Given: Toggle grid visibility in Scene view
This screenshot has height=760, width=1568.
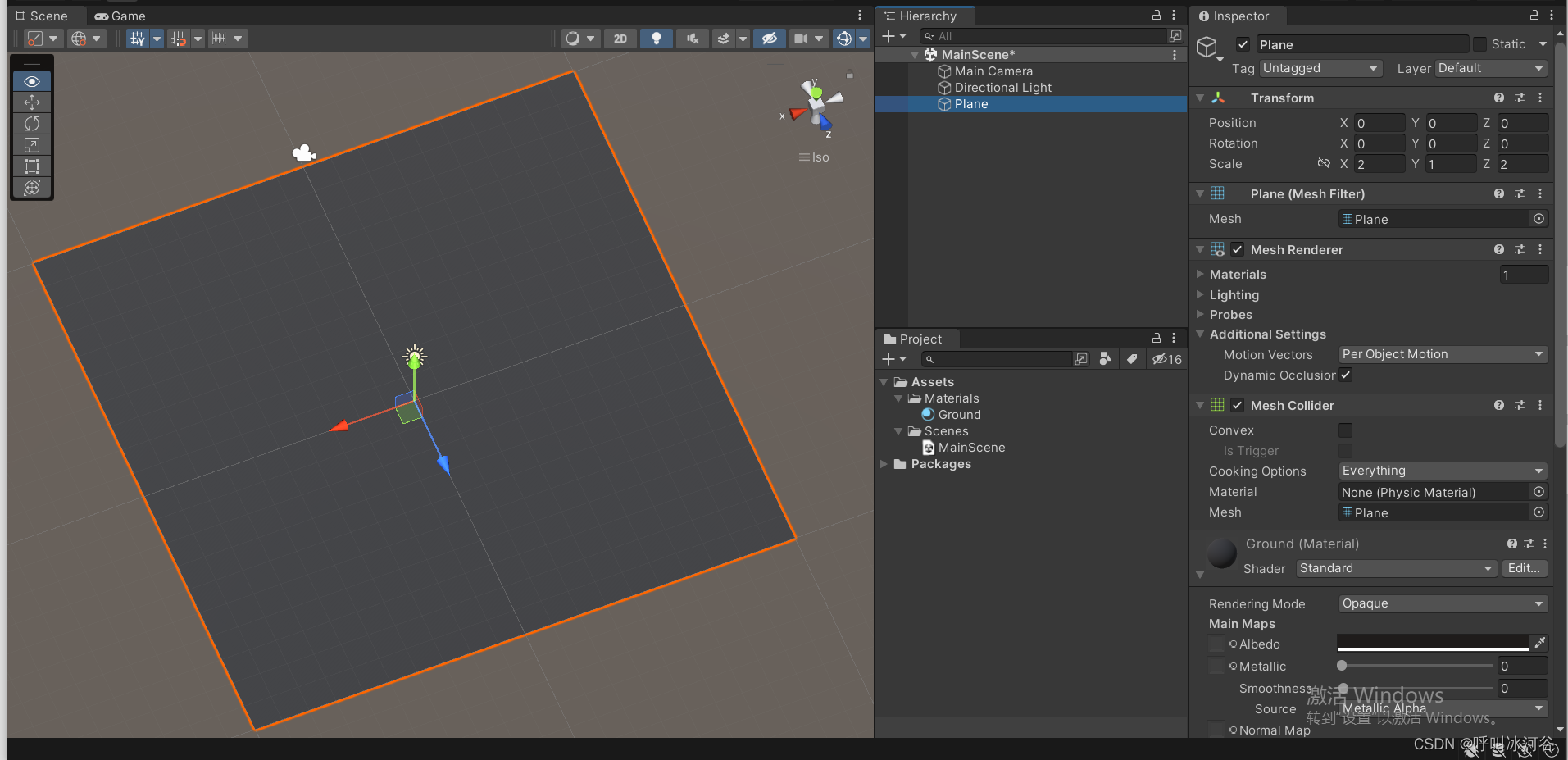Looking at the screenshot, I should click(x=137, y=39).
